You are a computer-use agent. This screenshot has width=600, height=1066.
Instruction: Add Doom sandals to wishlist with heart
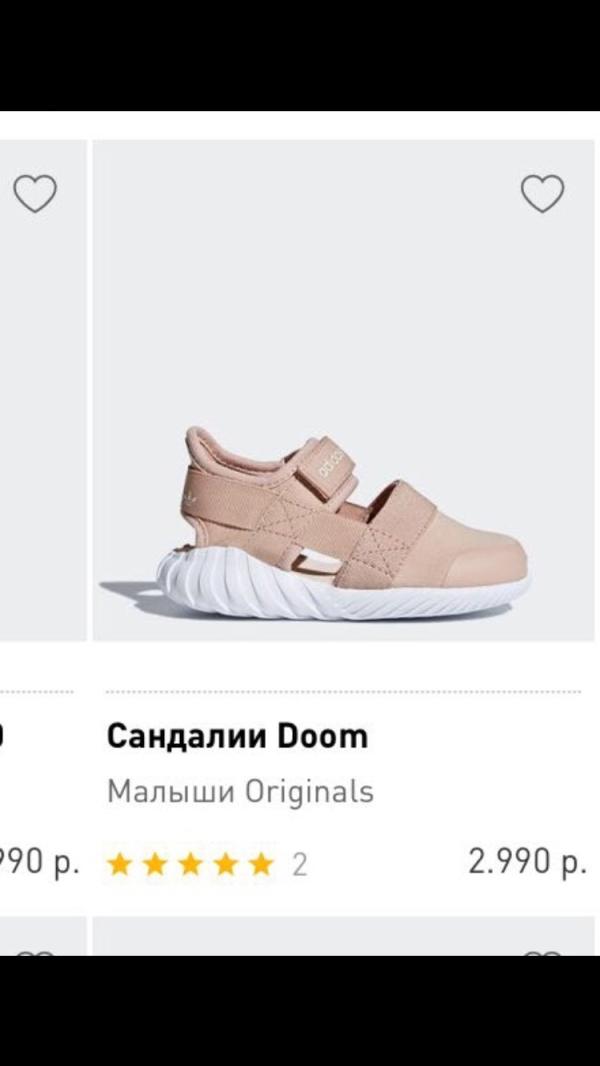[542, 194]
